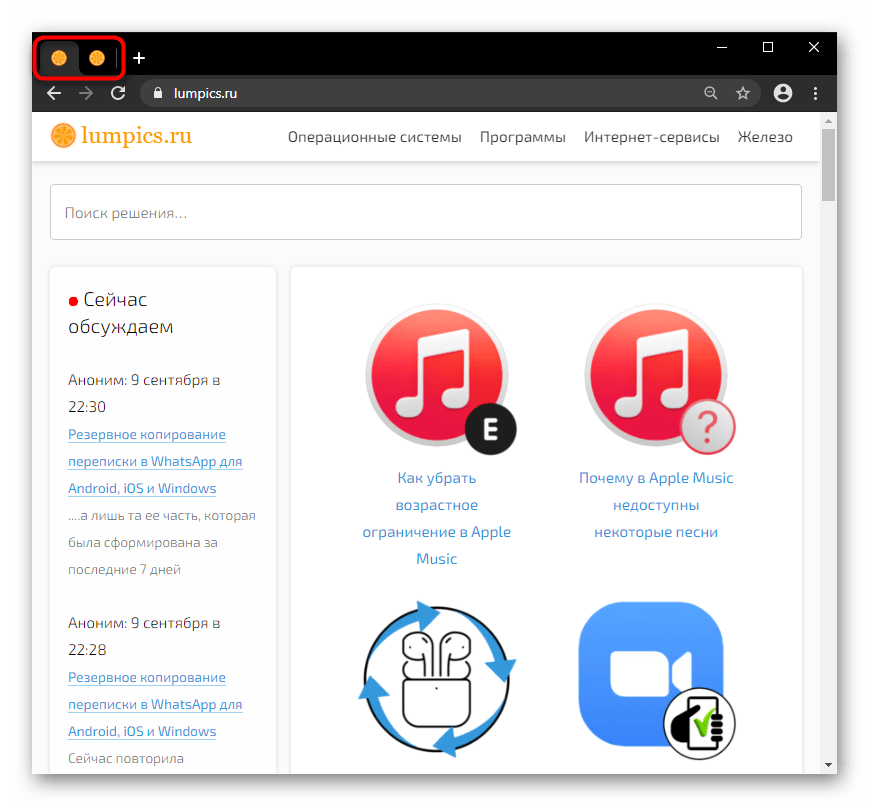
Task: Open a new tab with the plus button
Action: point(139,58)
